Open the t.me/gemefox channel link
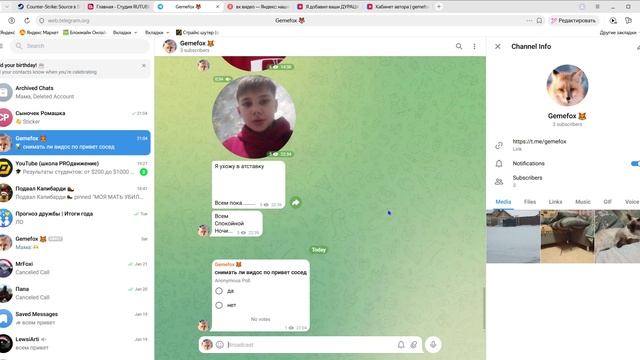640x360 pixels. [539, 141]
